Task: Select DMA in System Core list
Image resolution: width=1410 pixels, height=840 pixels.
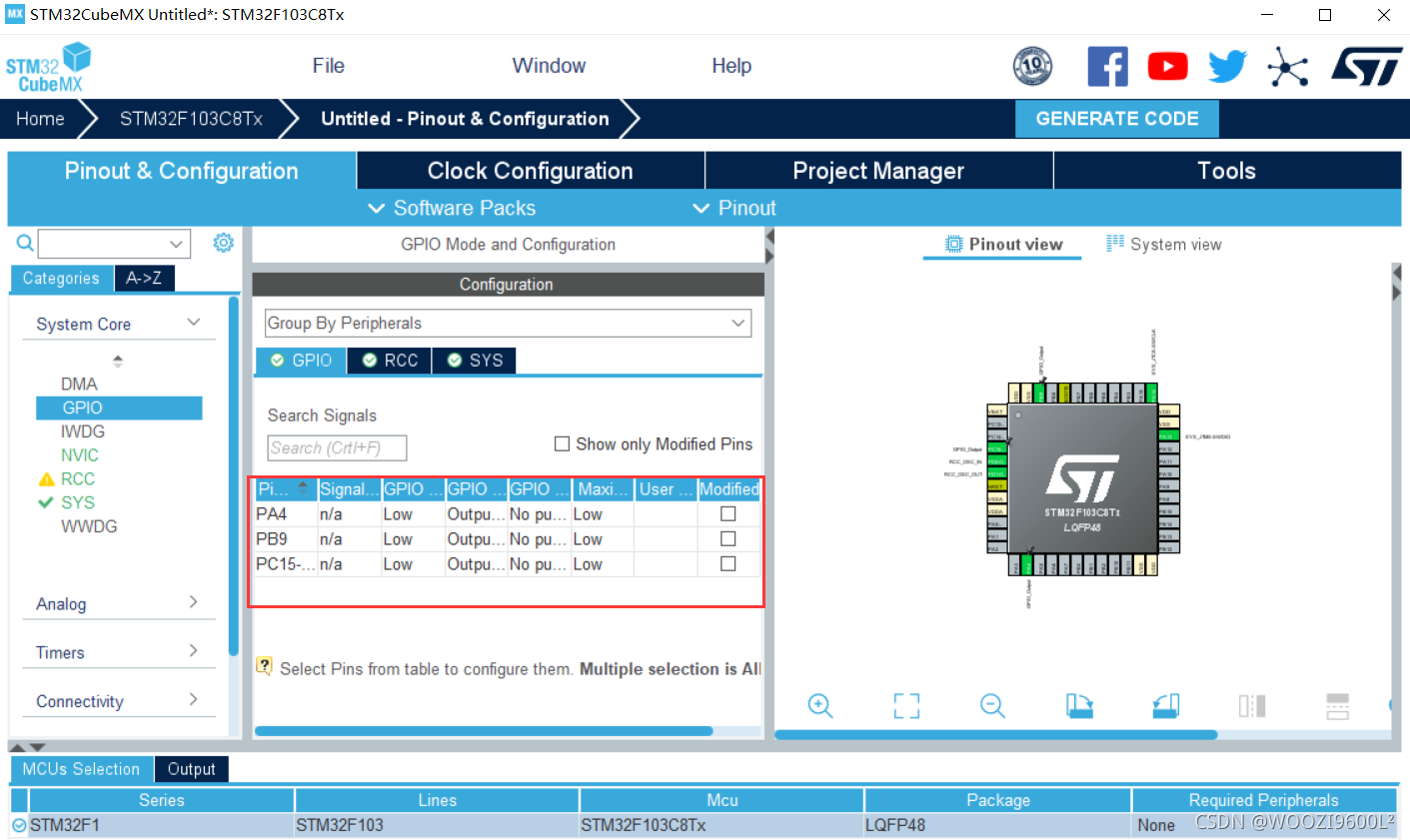Action: point(79,384)
